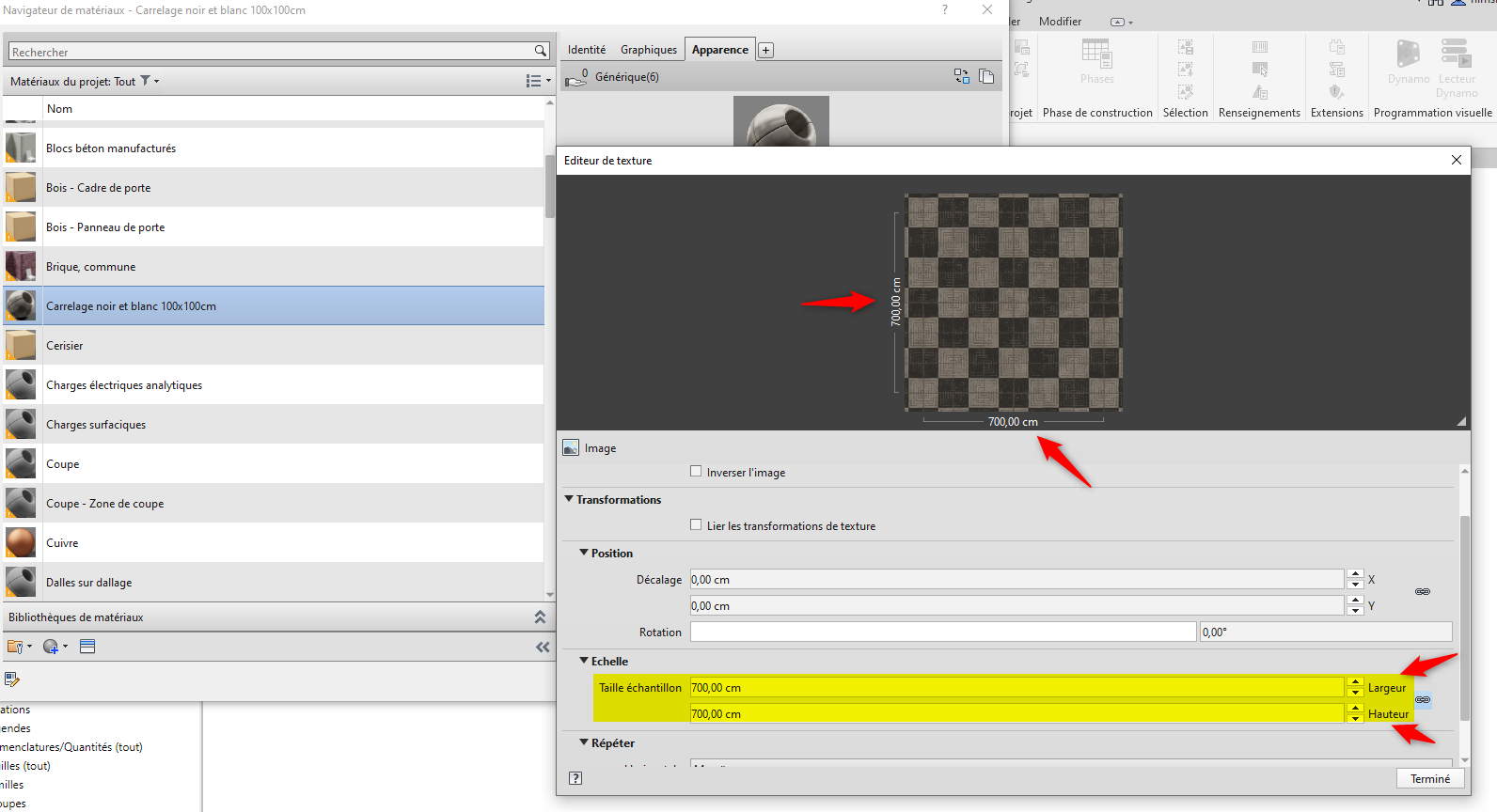Expand the Bibliothèques de matériaux panel

point(540,617)
